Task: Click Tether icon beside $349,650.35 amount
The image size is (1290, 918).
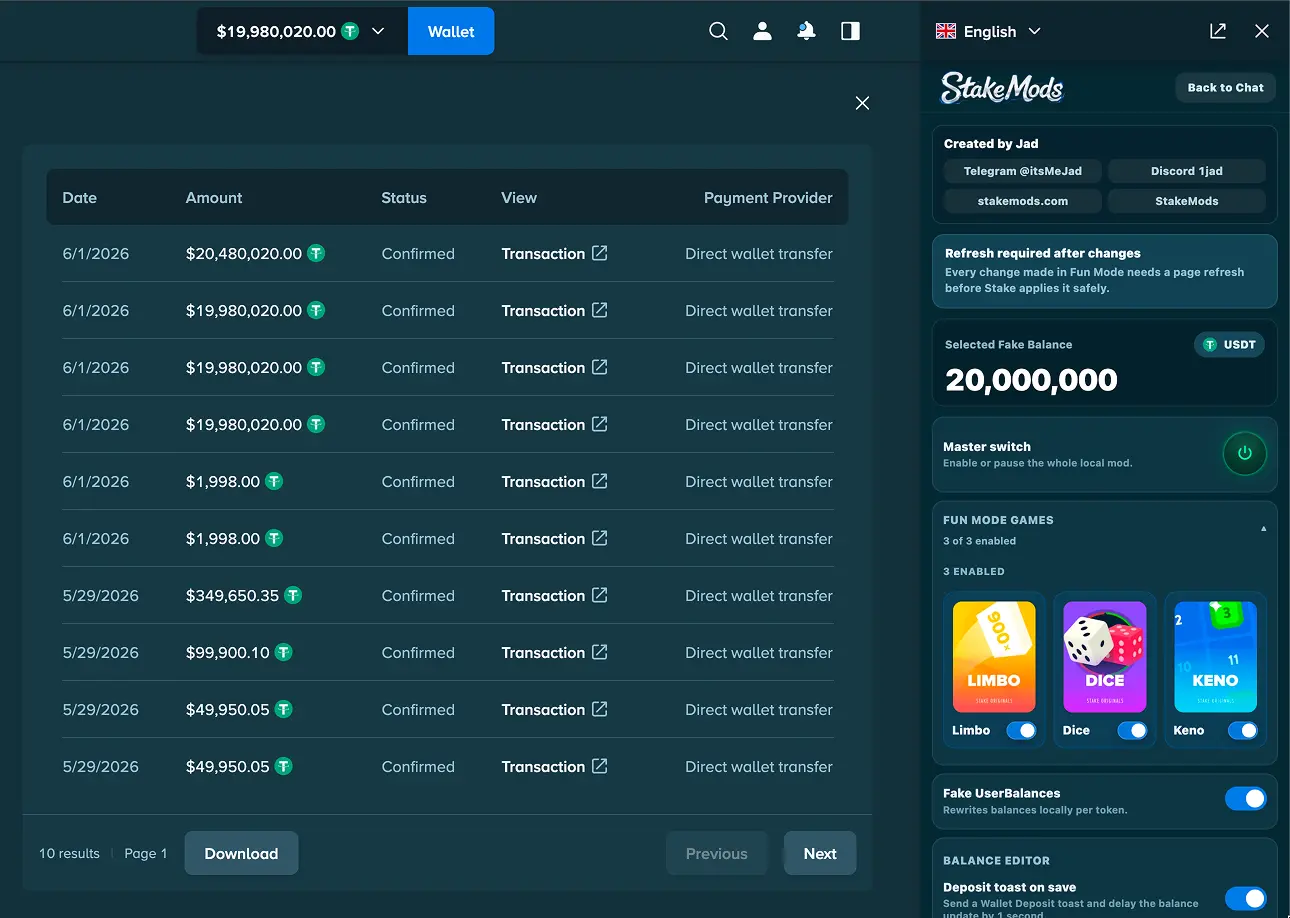Action: pyautogui.click(x=293, y=595)
